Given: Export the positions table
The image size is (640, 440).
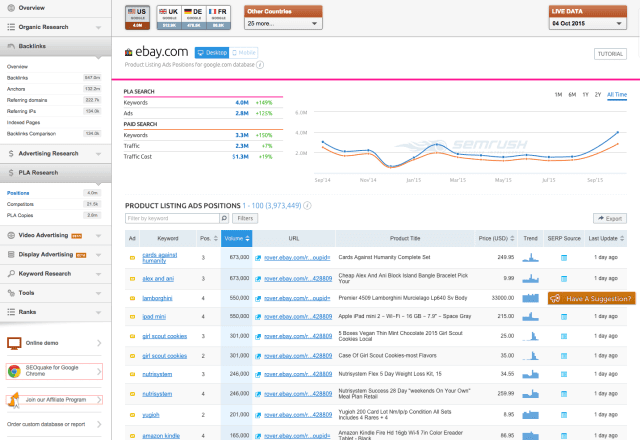Looking at the screenshot, I should [610, 219].
